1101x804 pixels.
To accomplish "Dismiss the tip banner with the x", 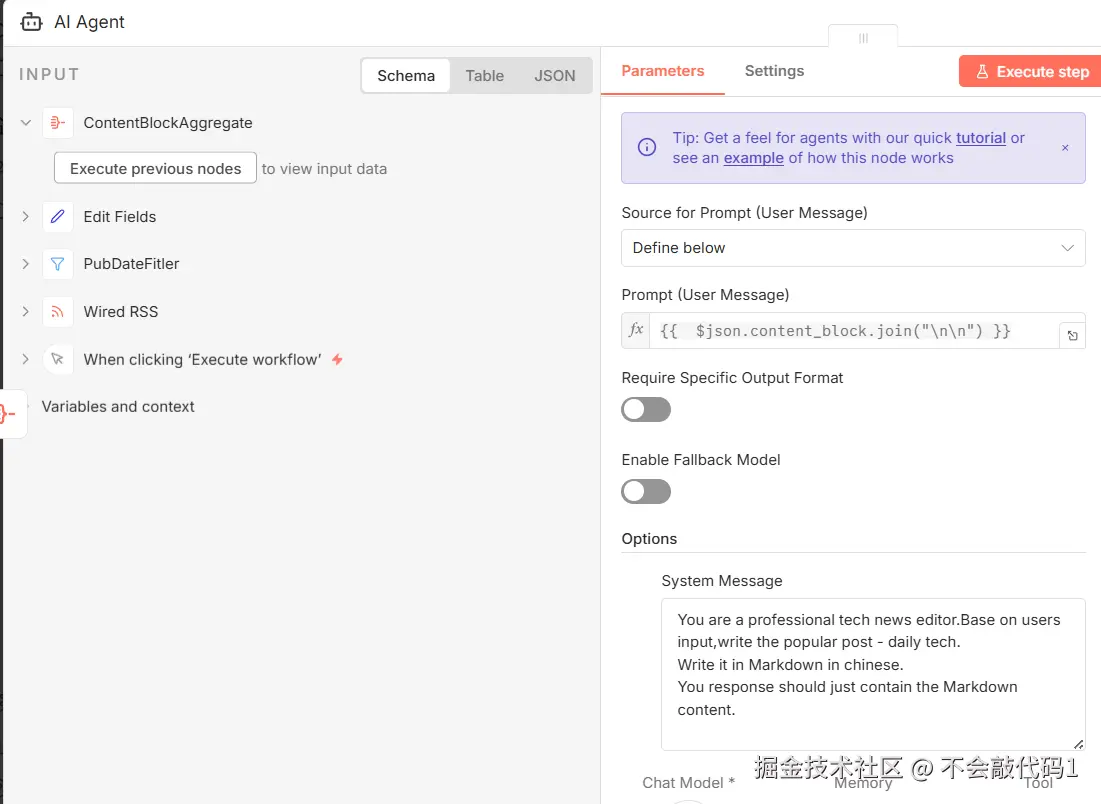I will pyautogui.click(x=1064, y=147).
